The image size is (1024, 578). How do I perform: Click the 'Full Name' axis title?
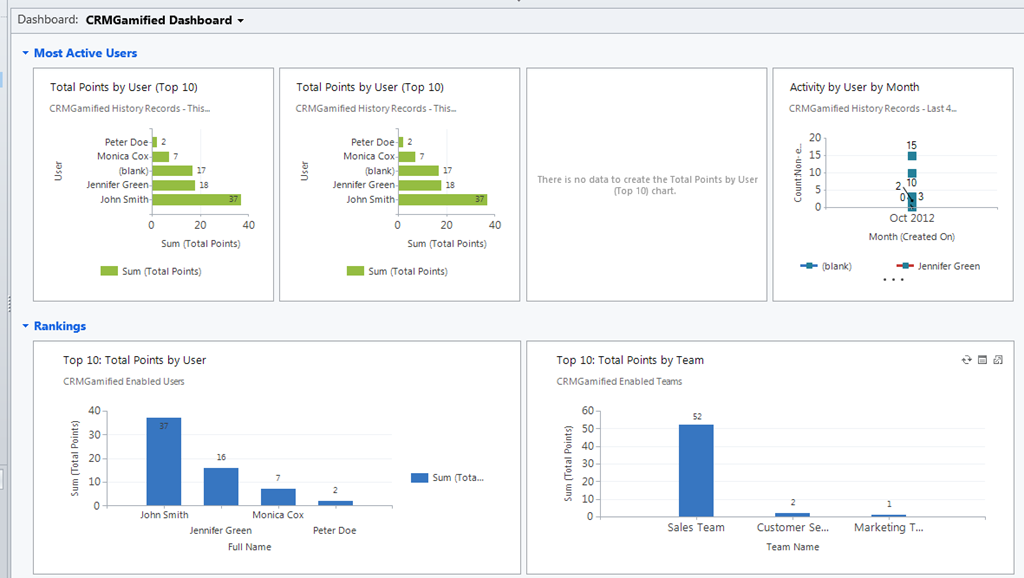tap(249, 547)
